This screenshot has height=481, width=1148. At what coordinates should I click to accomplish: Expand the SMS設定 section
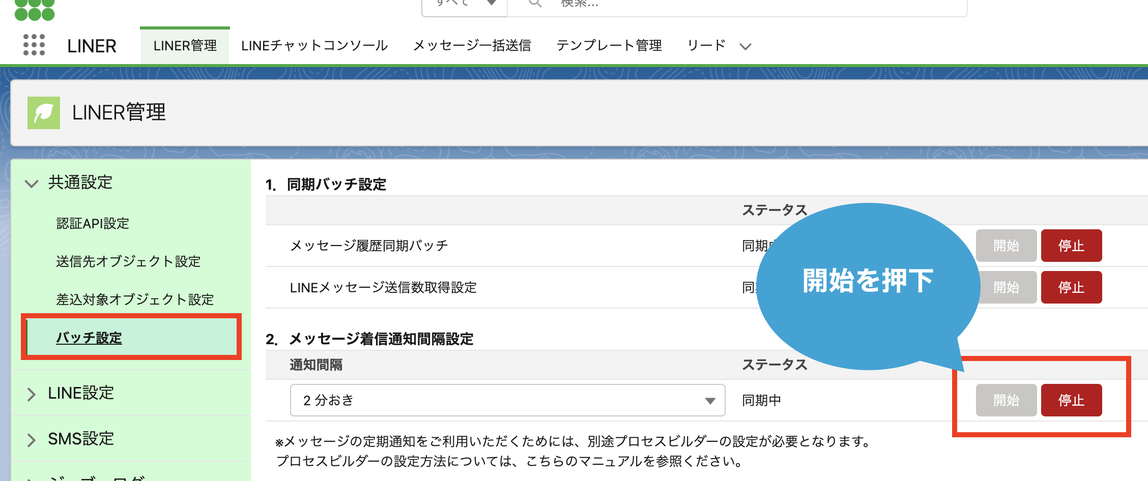point(31,439)
